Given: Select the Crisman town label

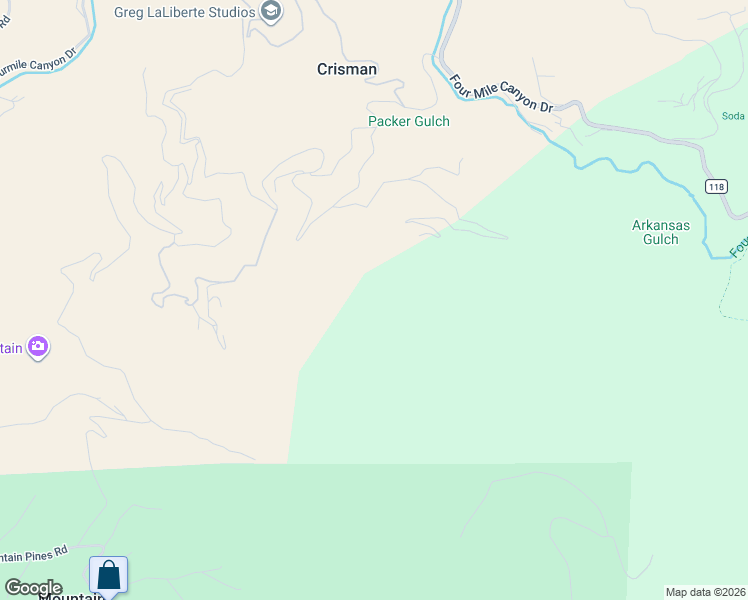Looking at the screenshot, I should tap(347, 69).
